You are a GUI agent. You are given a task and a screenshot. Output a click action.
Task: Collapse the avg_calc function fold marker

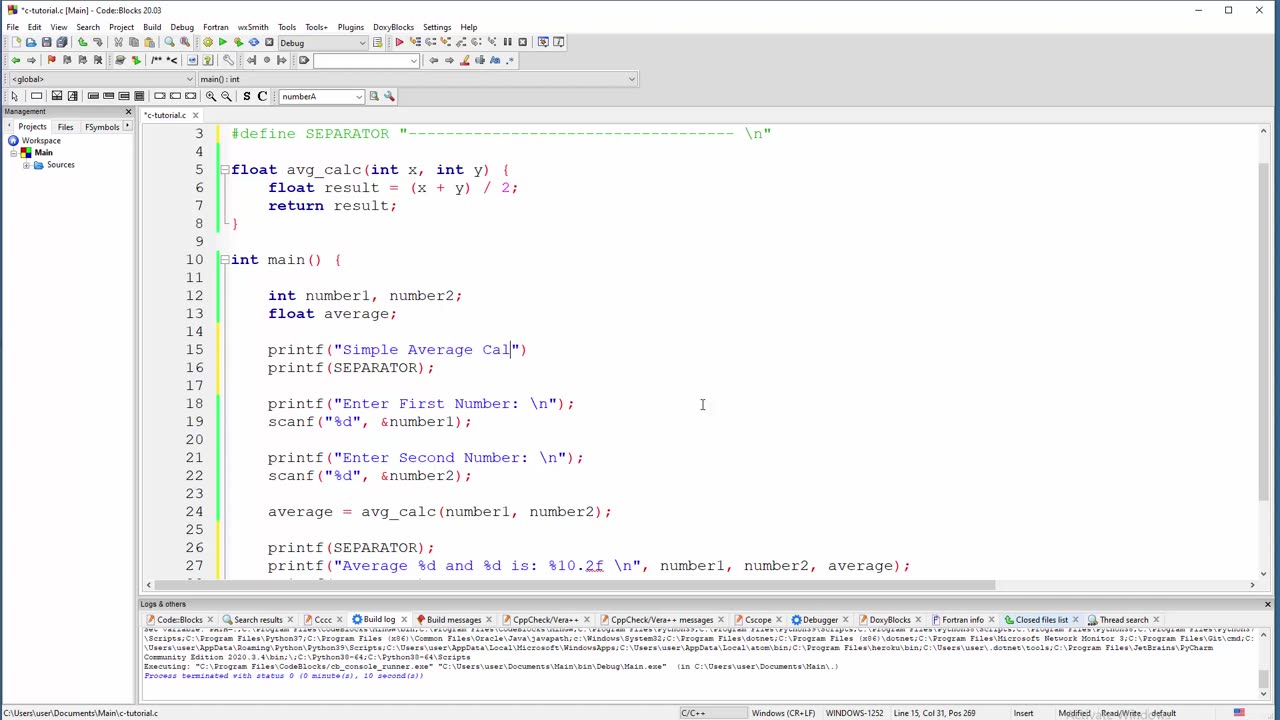point(225,170)
